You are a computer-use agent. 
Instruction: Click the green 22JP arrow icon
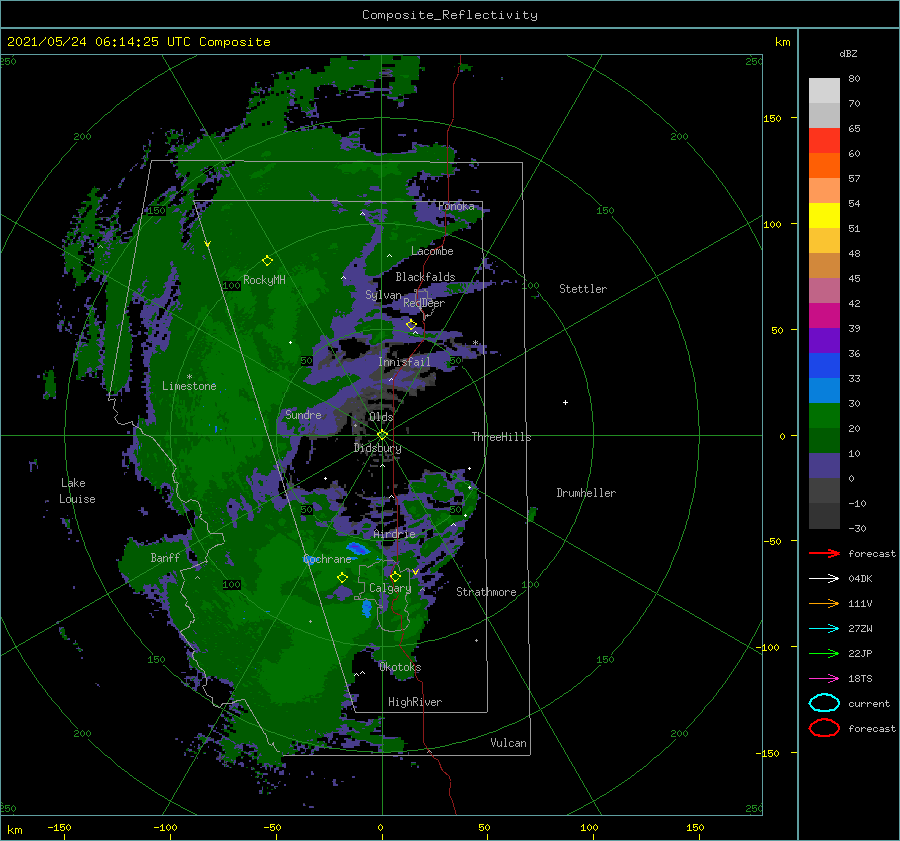pyautogui.click(x=824, y=653)
